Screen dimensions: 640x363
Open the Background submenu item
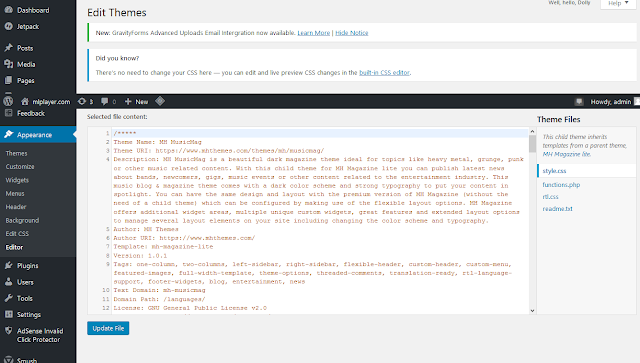coord(22,220)
